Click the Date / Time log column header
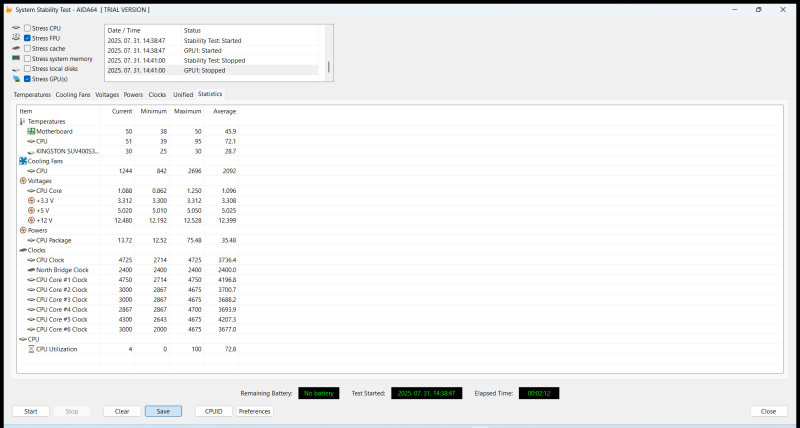 point(143,31)
